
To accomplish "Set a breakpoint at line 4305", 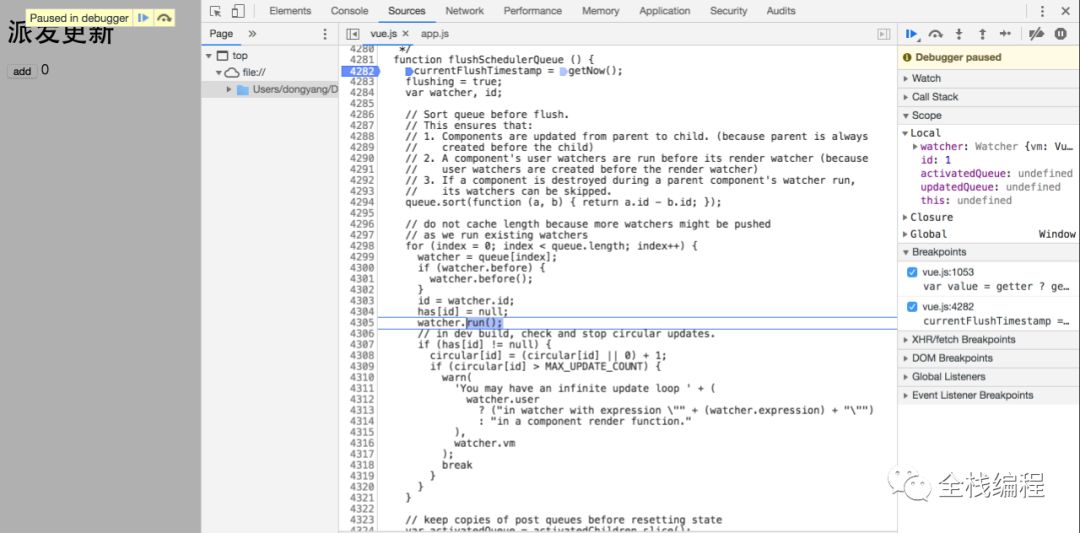I will (x=362, y=323).
